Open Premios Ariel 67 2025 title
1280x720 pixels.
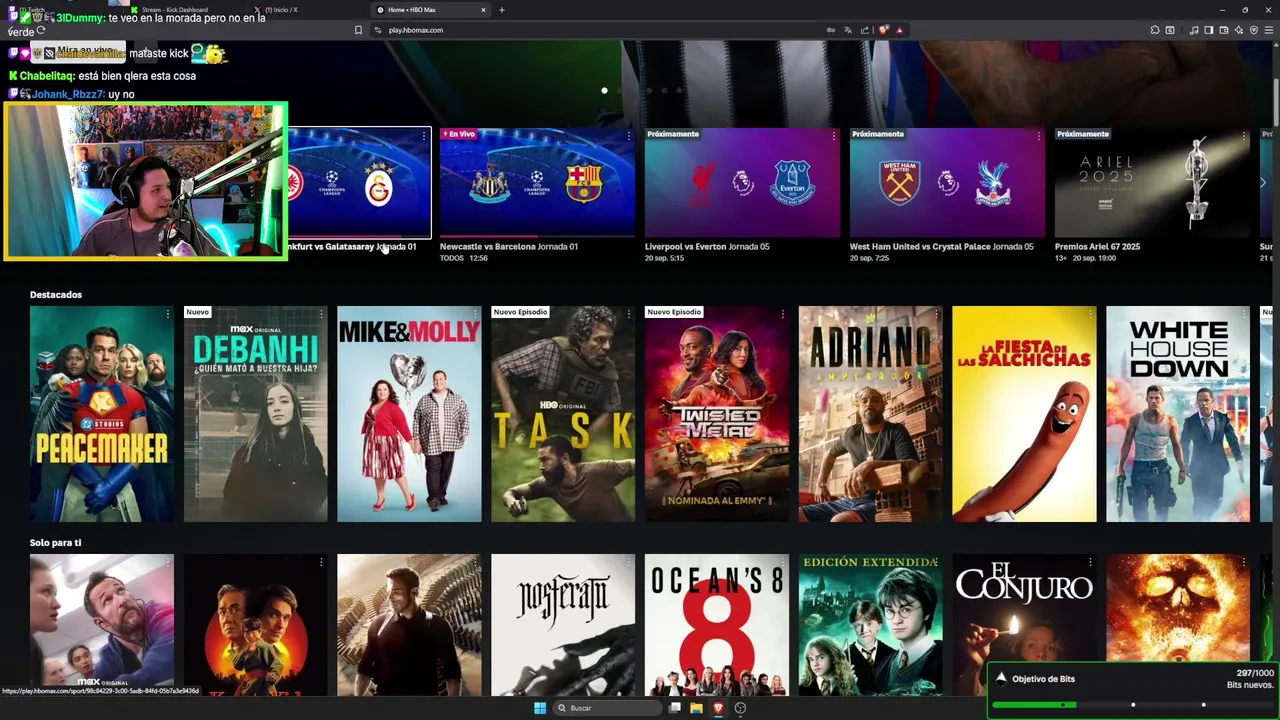(x=1097, y=246)
